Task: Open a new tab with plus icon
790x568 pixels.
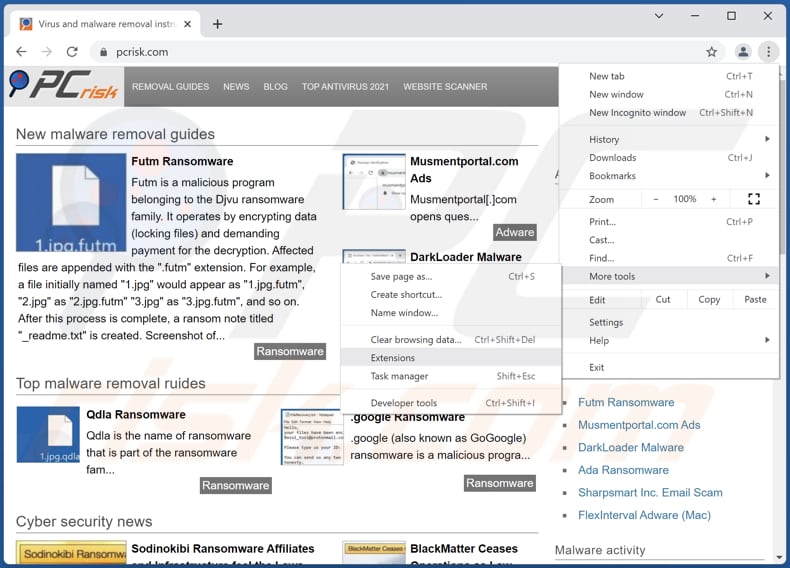Action: [218, 23]
